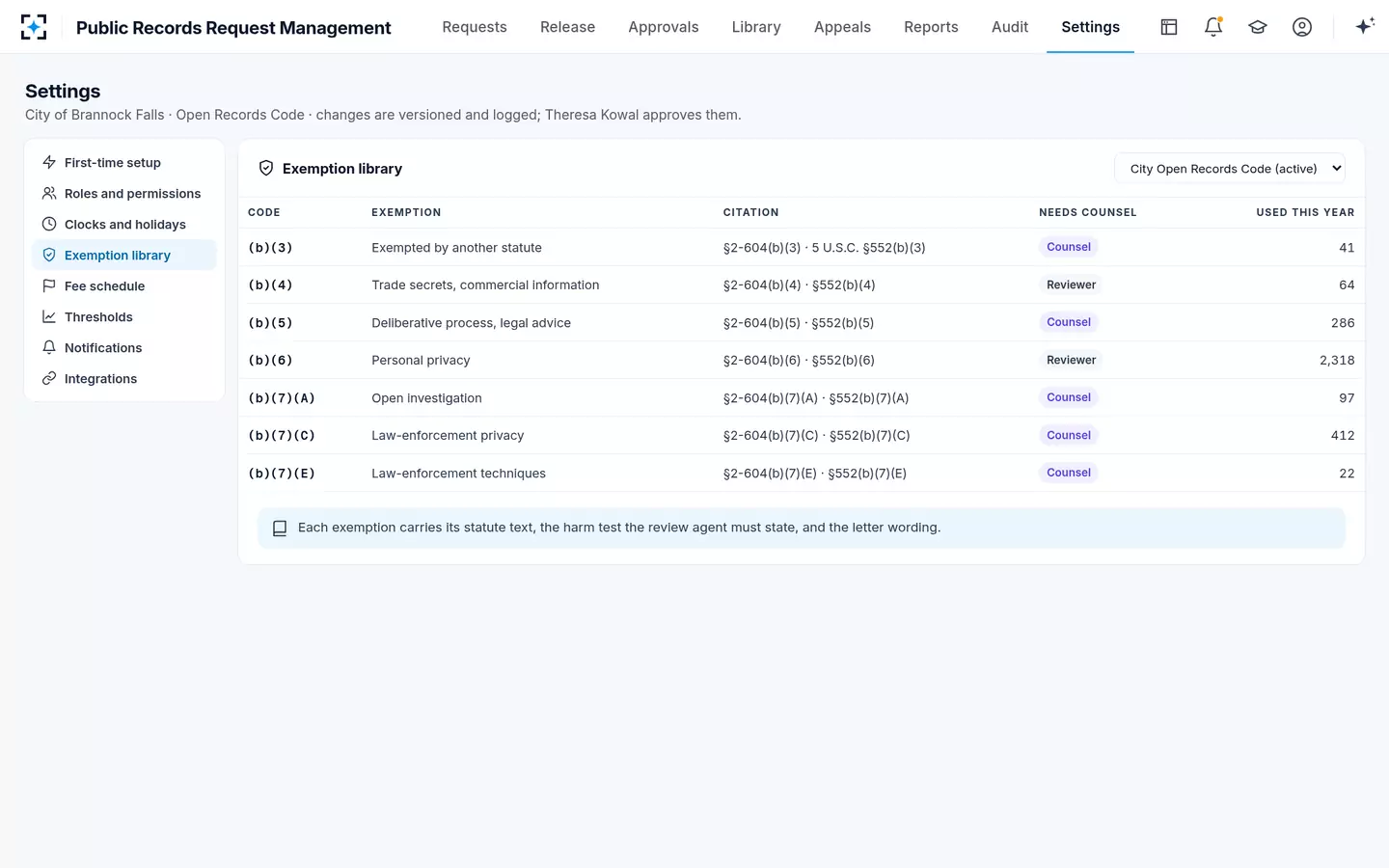Click the 2,318 usage count

[x=1337, y=360]
